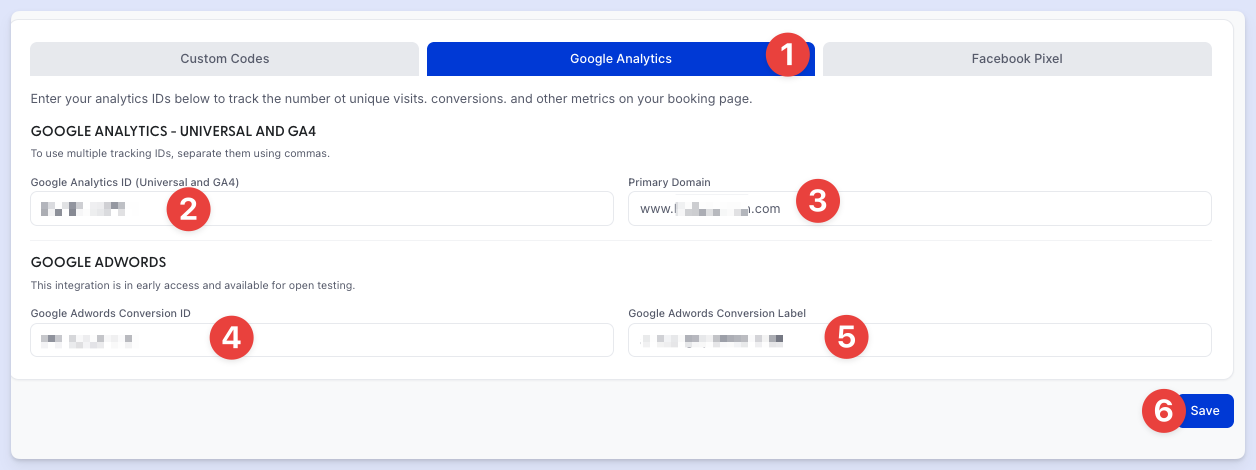
Task: Click the 'separate them using commas' hint text
Action: point(180,154)
